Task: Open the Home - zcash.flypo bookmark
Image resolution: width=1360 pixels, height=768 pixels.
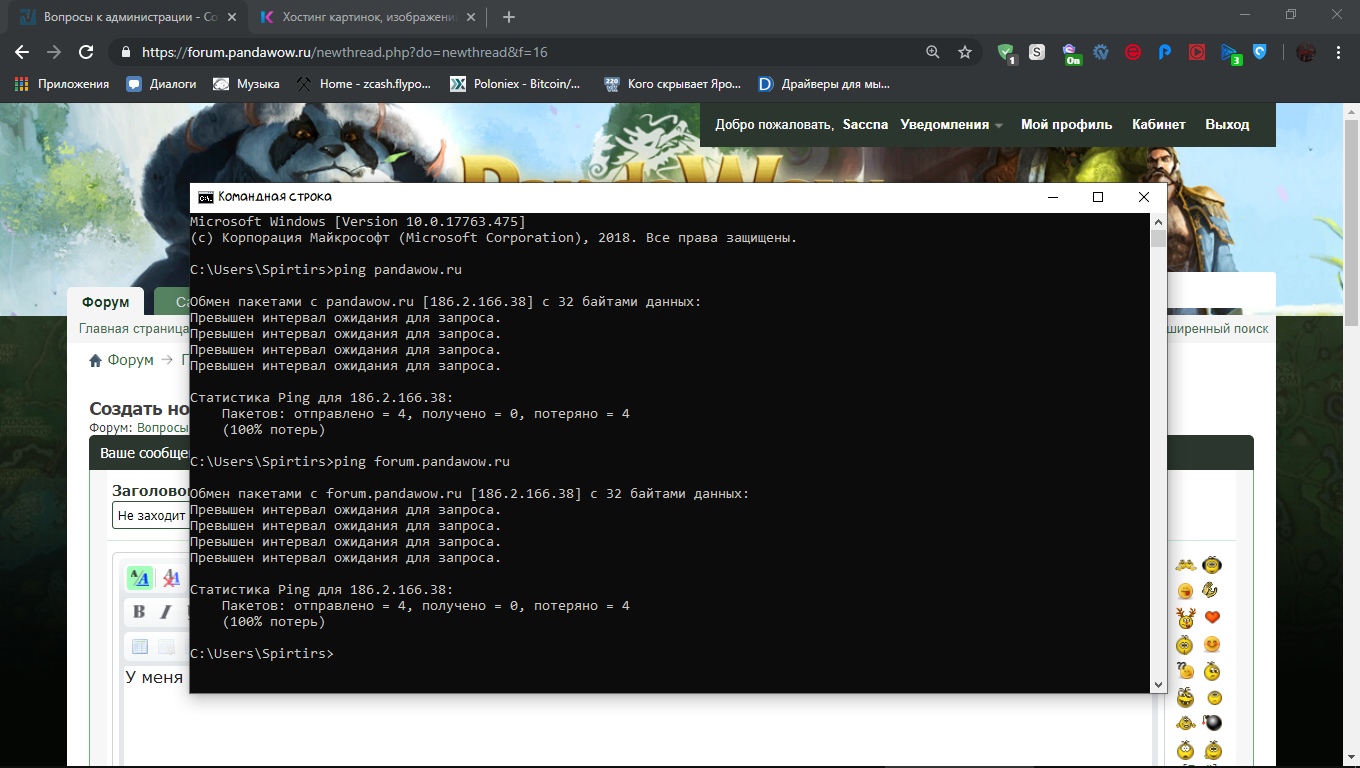Action: click(364, 84)
